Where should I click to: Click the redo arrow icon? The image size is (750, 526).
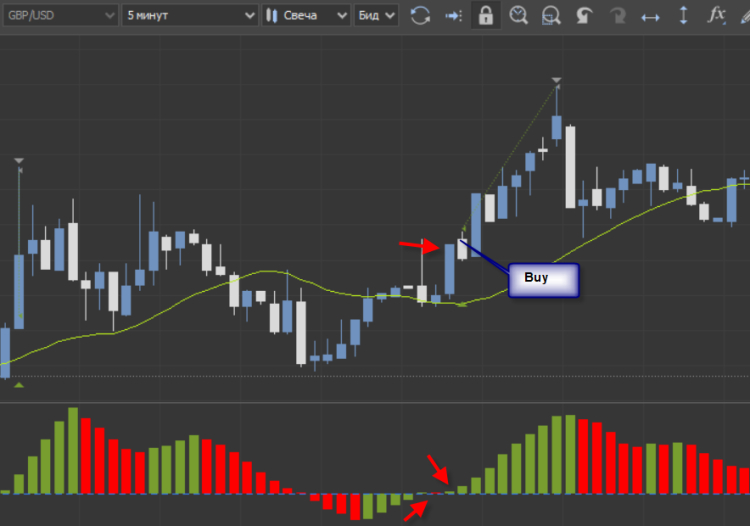pos(618,16)
